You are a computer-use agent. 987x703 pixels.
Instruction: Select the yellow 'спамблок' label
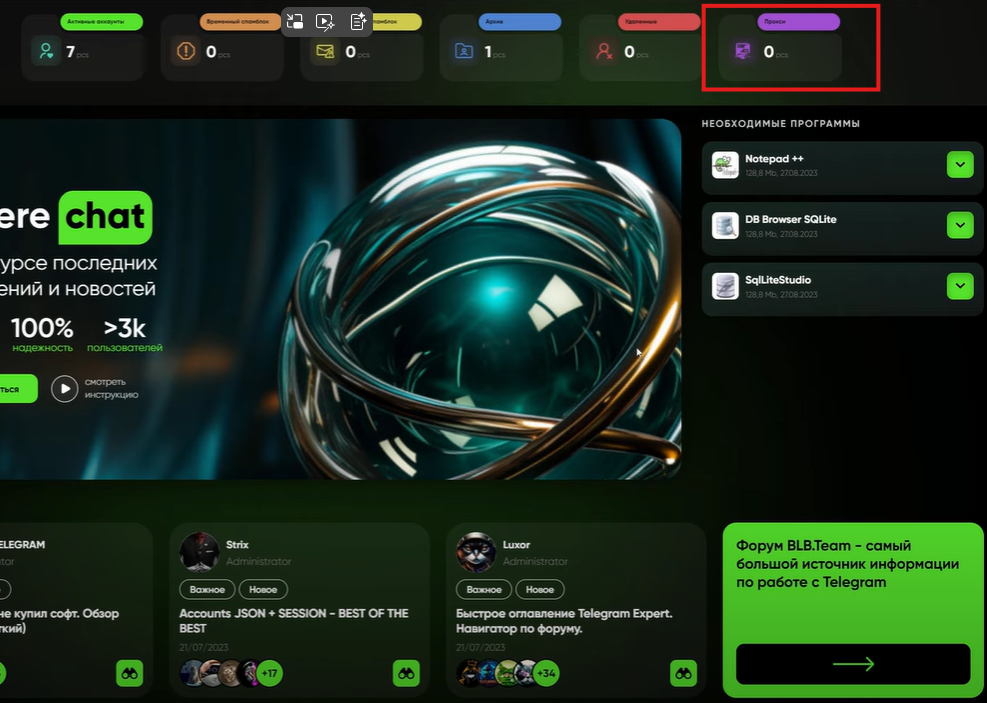396,21
